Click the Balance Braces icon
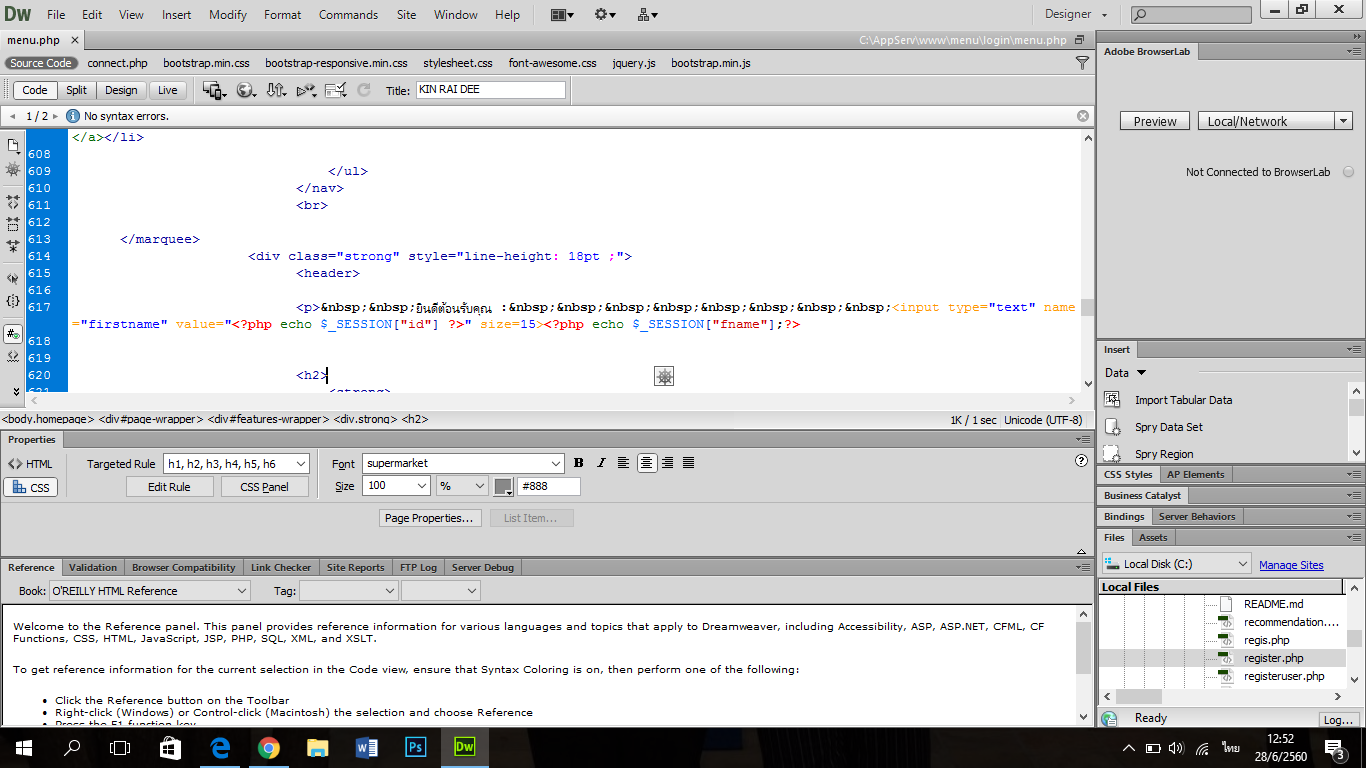1366x768 pixels. point(13,301)
